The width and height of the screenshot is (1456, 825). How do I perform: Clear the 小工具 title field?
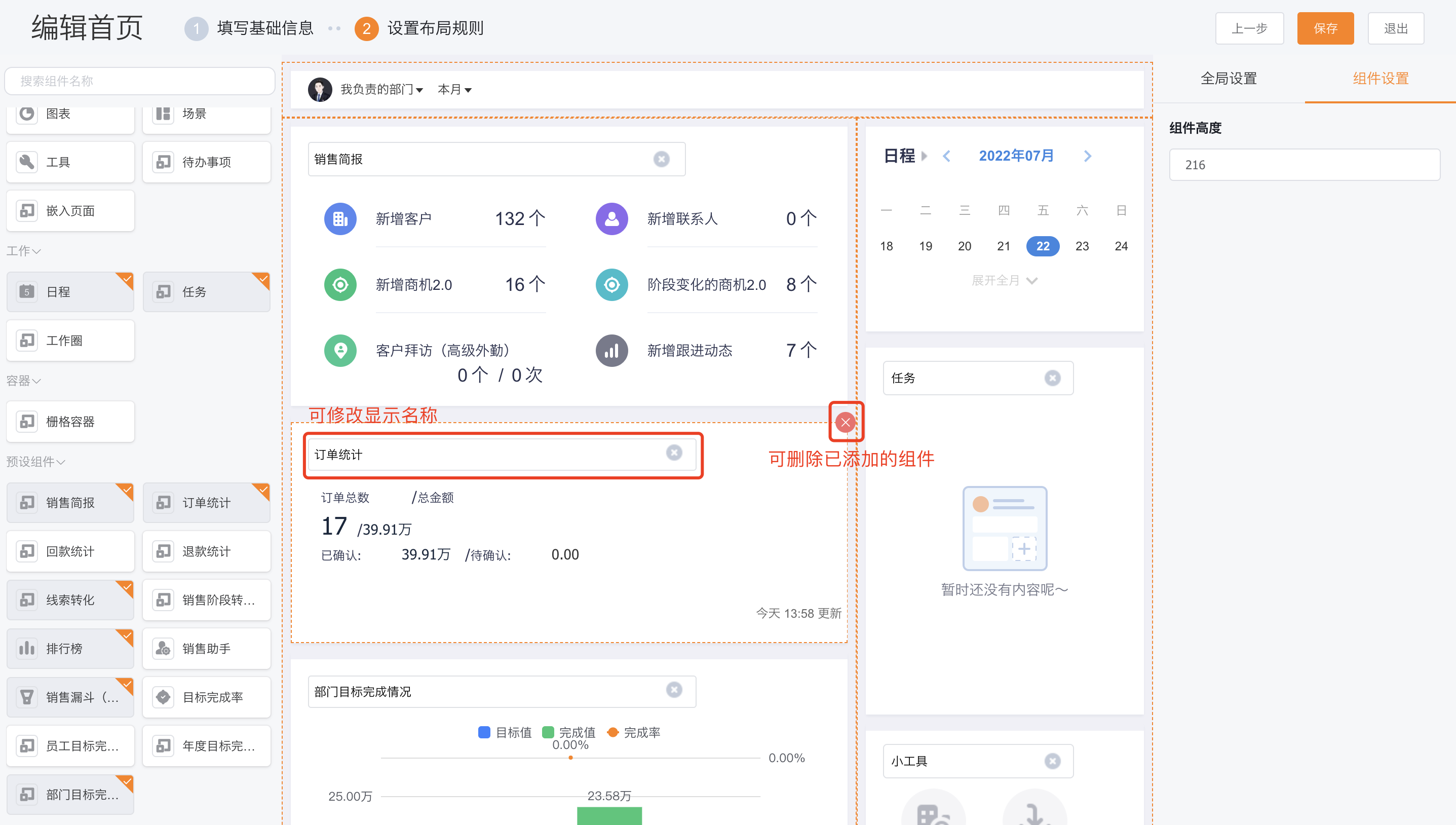pos(1053,761)
